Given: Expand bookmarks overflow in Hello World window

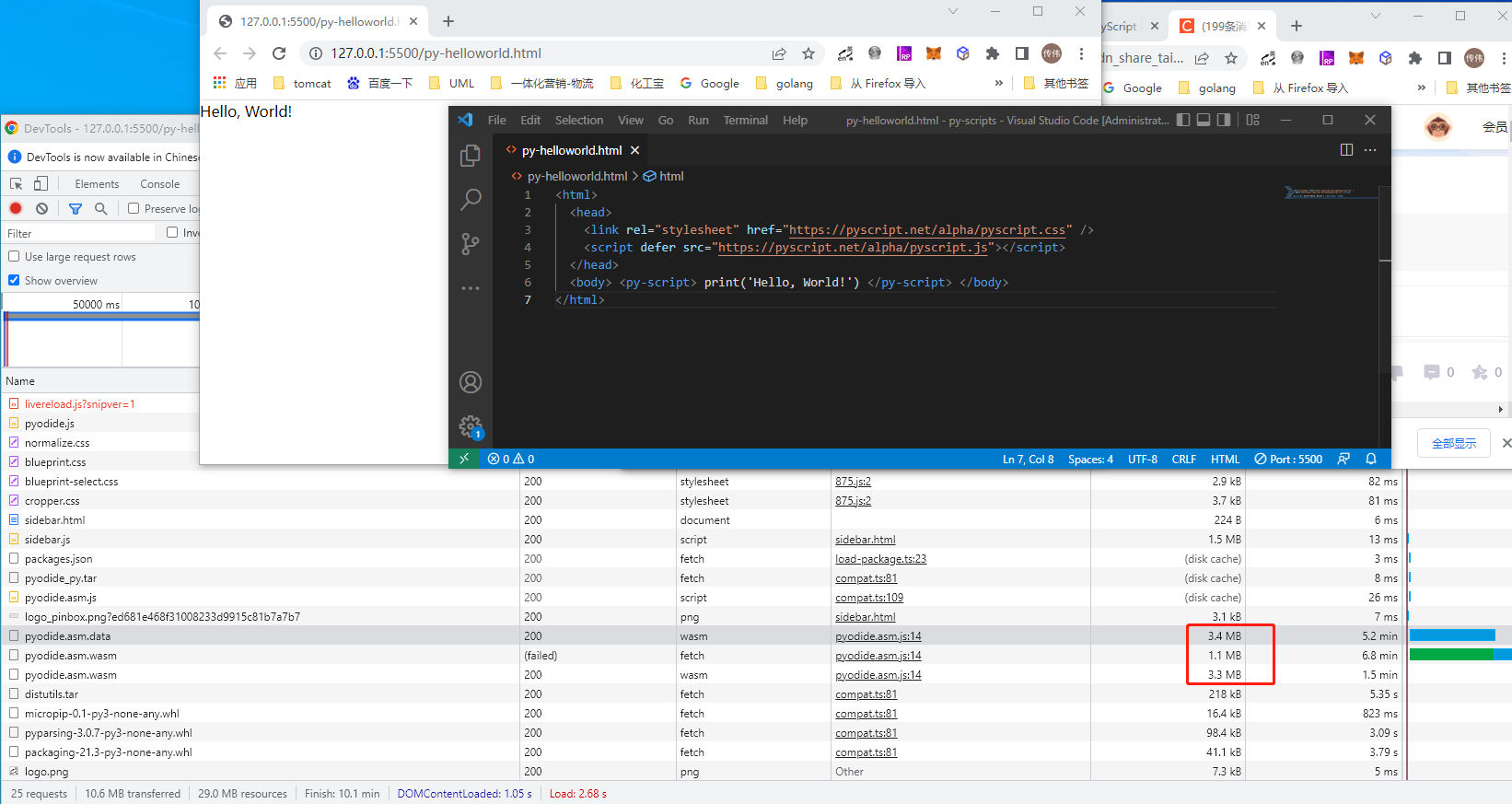Looking at the screenshot, I should 999,83.
